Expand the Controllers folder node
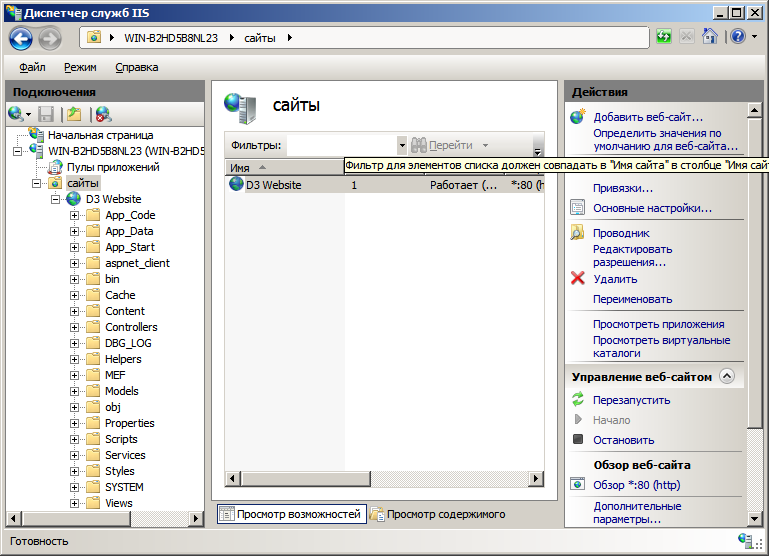769x556 pixels. coord(74,327)
